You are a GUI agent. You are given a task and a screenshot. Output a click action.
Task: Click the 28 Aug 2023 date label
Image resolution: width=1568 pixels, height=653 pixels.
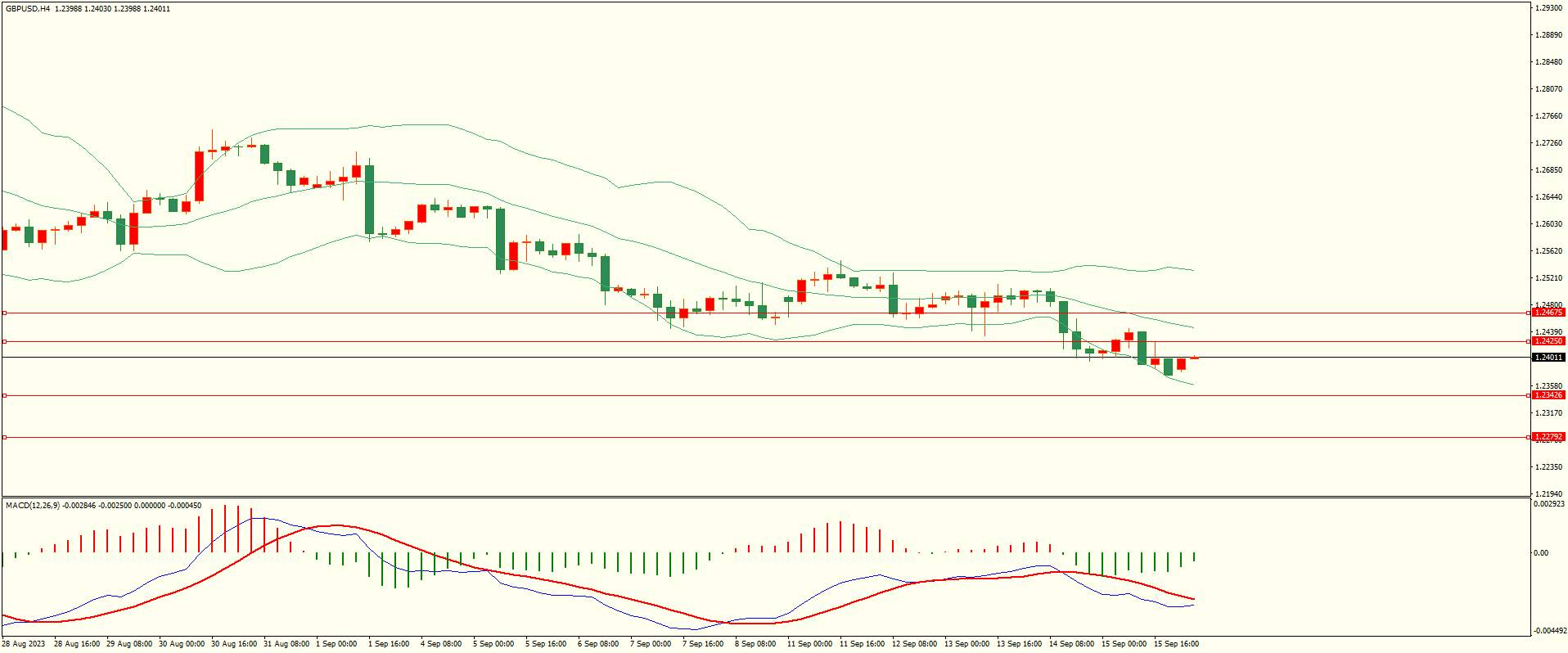[x=24, y=644]
